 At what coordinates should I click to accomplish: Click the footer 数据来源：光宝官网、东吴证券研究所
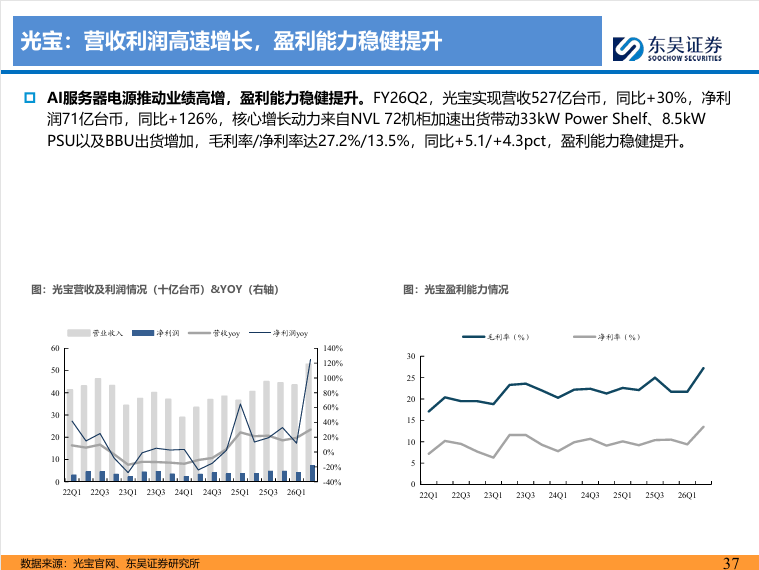tap(110, 563)
